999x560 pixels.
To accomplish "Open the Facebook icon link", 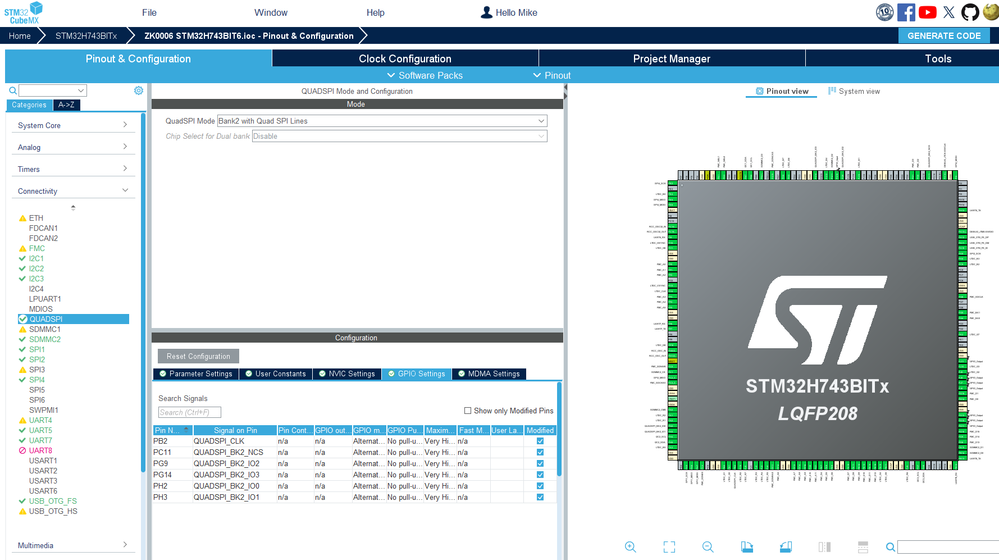I will pos(906,12).
